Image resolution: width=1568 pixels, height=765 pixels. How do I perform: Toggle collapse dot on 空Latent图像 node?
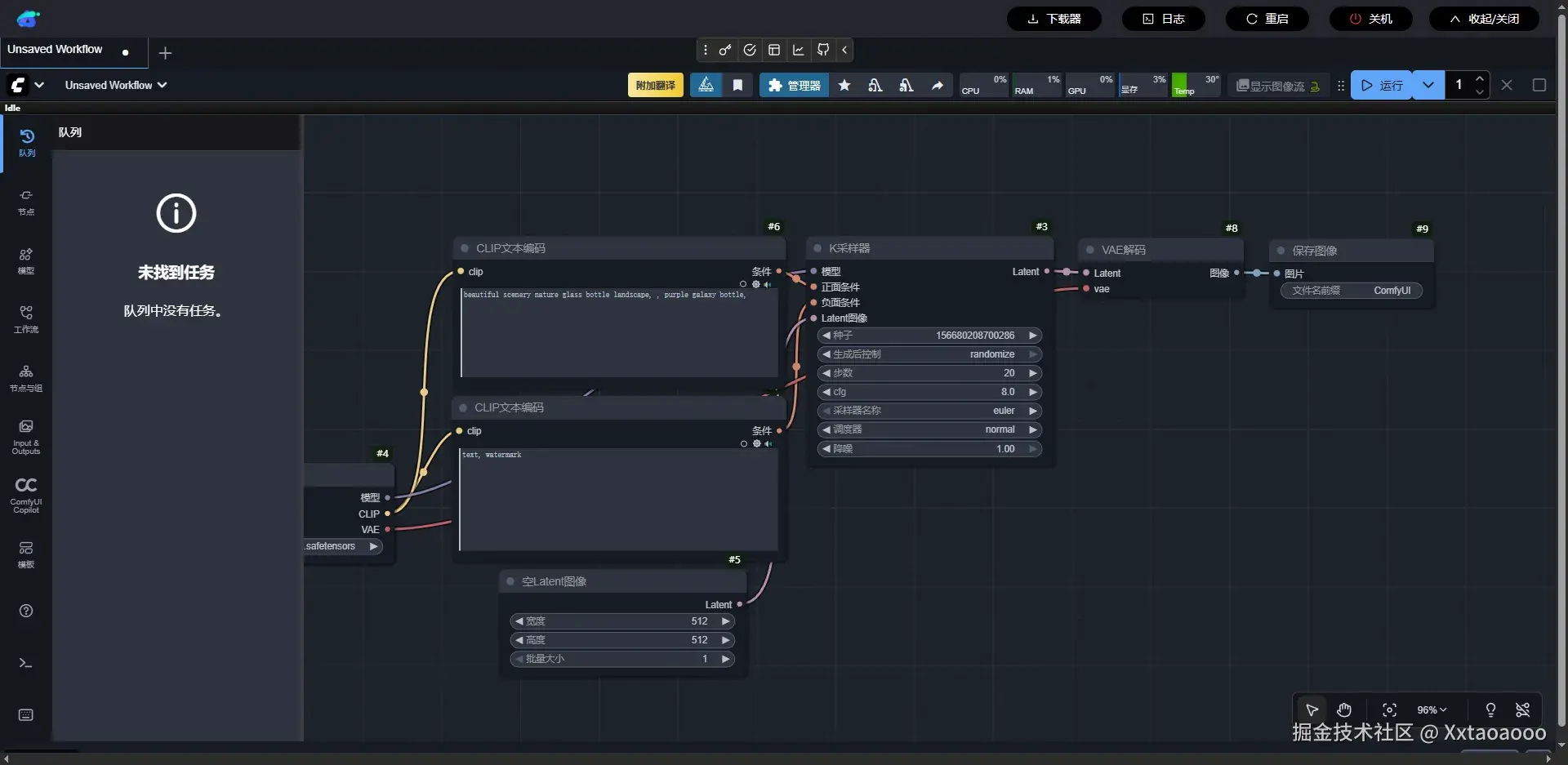coord(510,581)
